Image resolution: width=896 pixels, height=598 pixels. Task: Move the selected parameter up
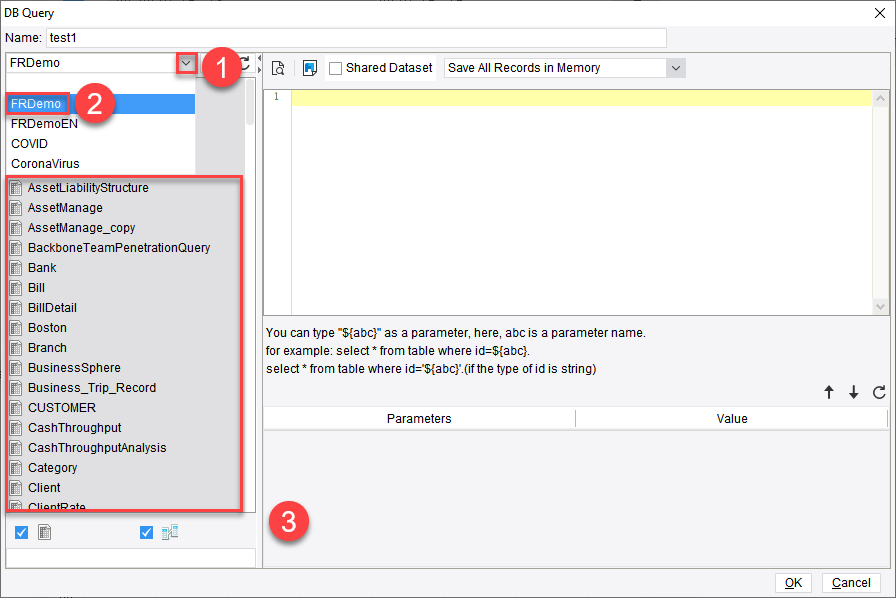(829, 392)
